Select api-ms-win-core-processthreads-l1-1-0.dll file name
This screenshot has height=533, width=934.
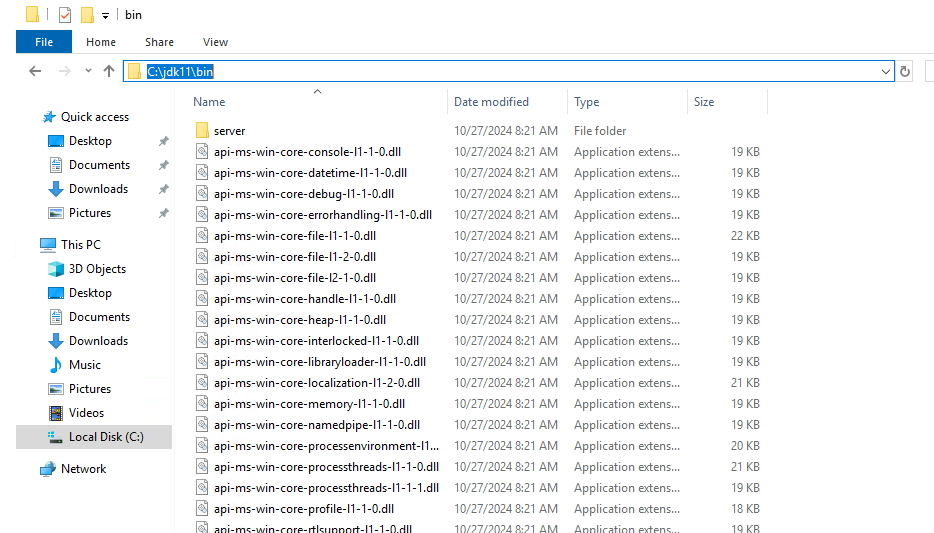tap(326, 467)
